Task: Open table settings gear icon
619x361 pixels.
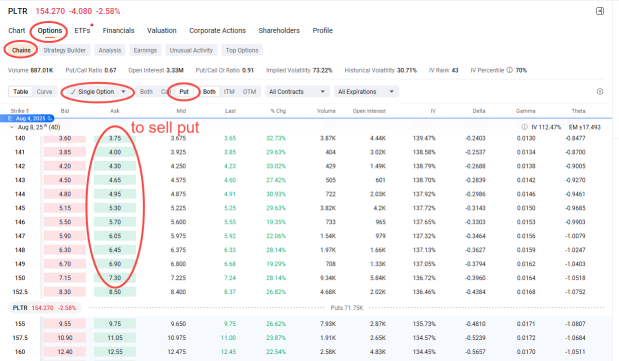Action: 600,92
